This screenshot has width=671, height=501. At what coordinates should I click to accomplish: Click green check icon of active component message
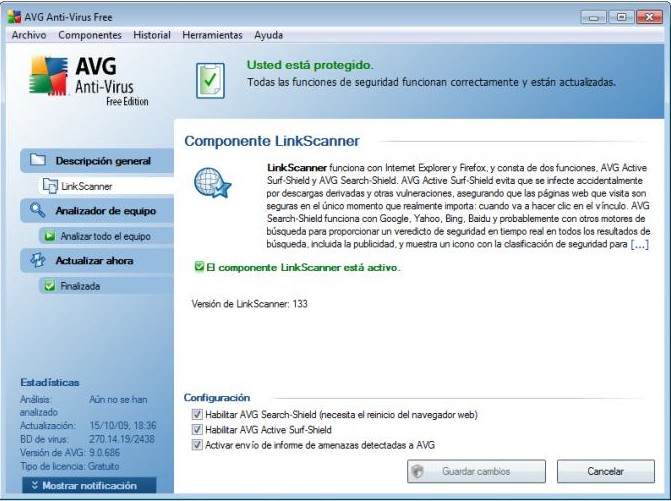[x=199, y=267]
